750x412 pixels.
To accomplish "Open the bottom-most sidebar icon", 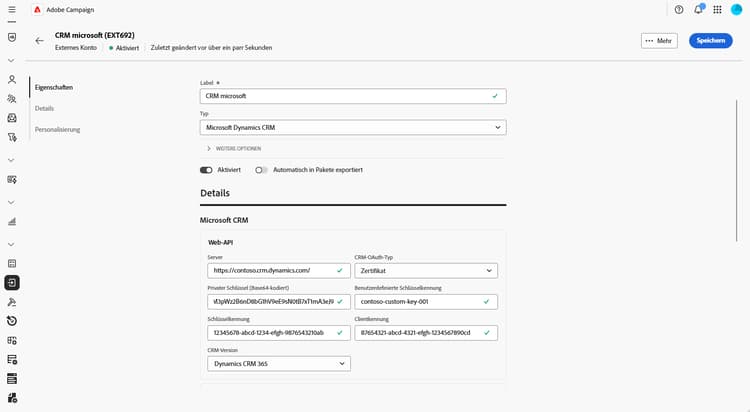I will 12,398.
